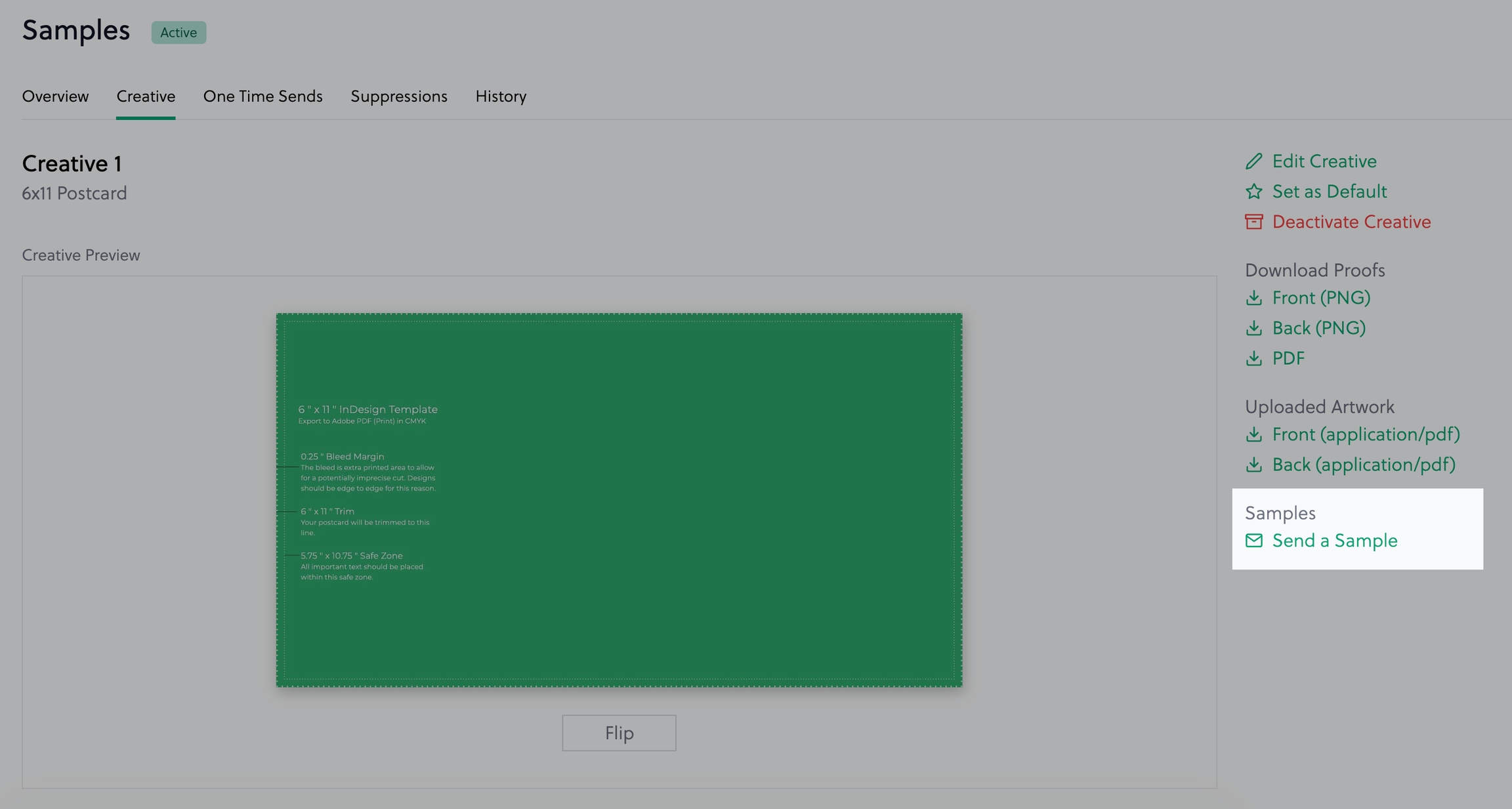Open the History tab
The width and height of the screenshot is (1512, 809).
[501, 96]
